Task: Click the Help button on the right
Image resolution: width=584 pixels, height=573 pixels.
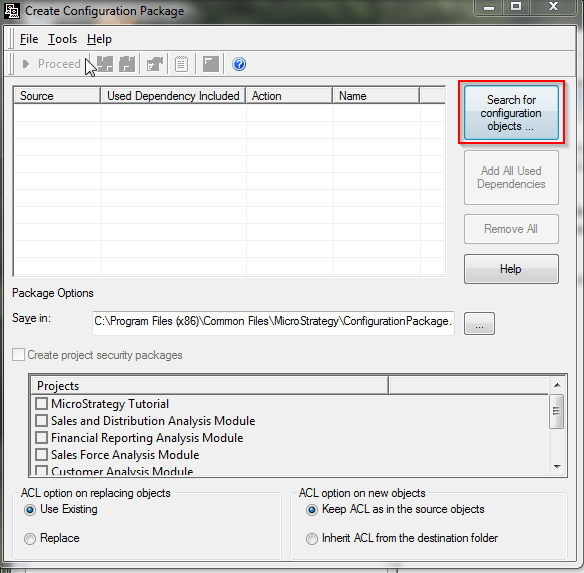Action: [x=511, y=269]
